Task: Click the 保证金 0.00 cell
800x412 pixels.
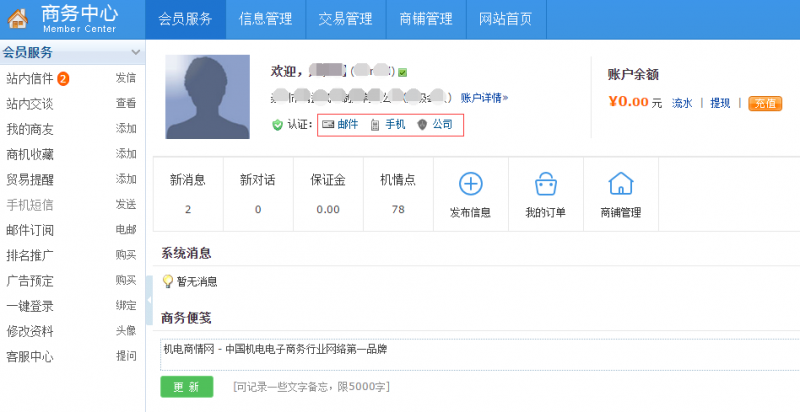Action: click(328, 194)
